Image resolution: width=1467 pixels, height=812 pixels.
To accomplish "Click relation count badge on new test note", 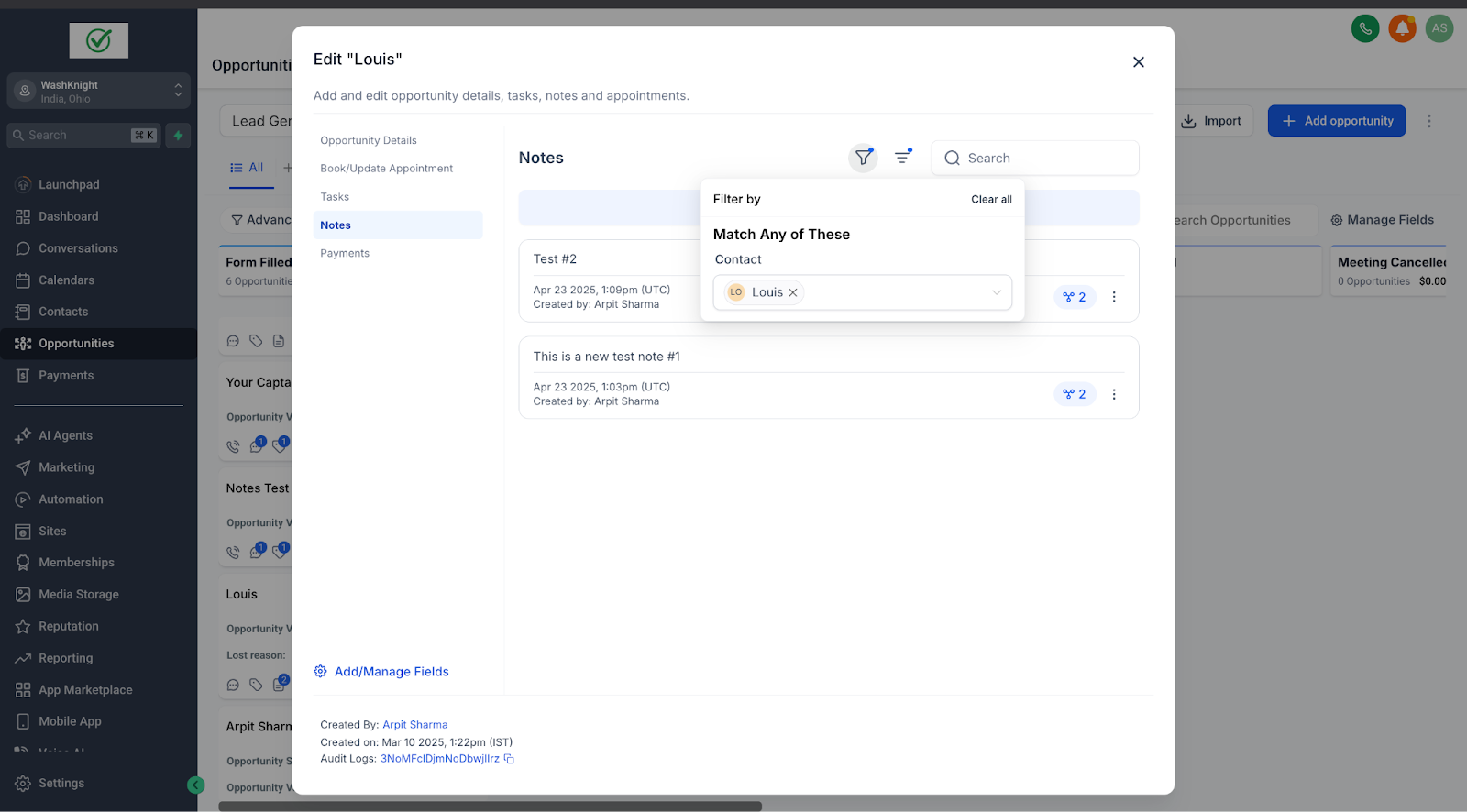I will coord(1075,394).
